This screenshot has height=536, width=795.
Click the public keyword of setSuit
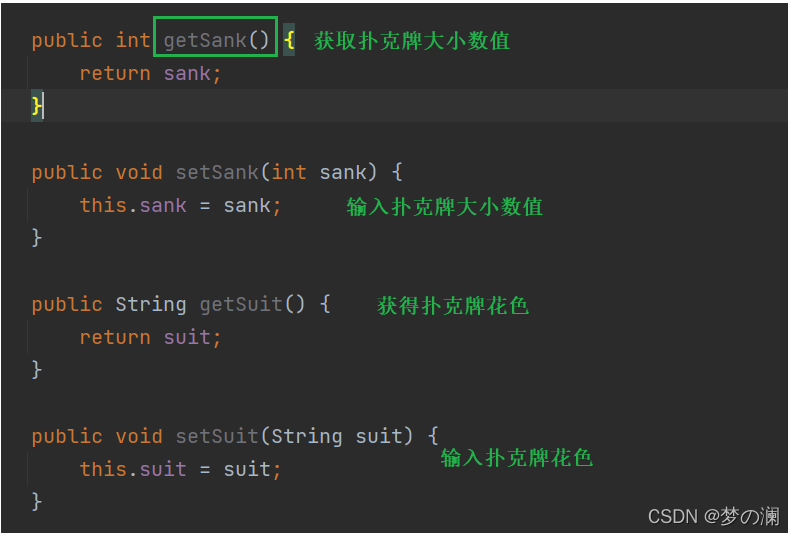[x=67, y=436]
